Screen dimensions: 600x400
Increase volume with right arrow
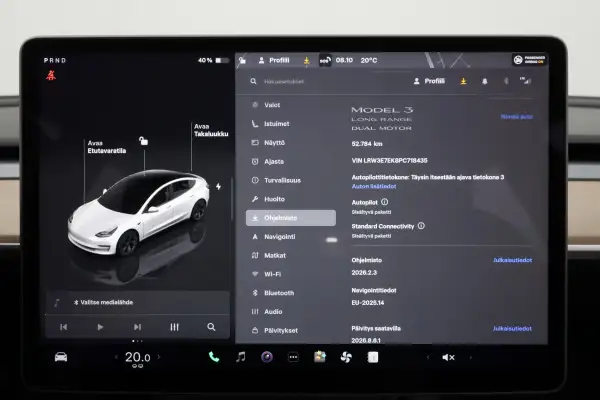471,358
